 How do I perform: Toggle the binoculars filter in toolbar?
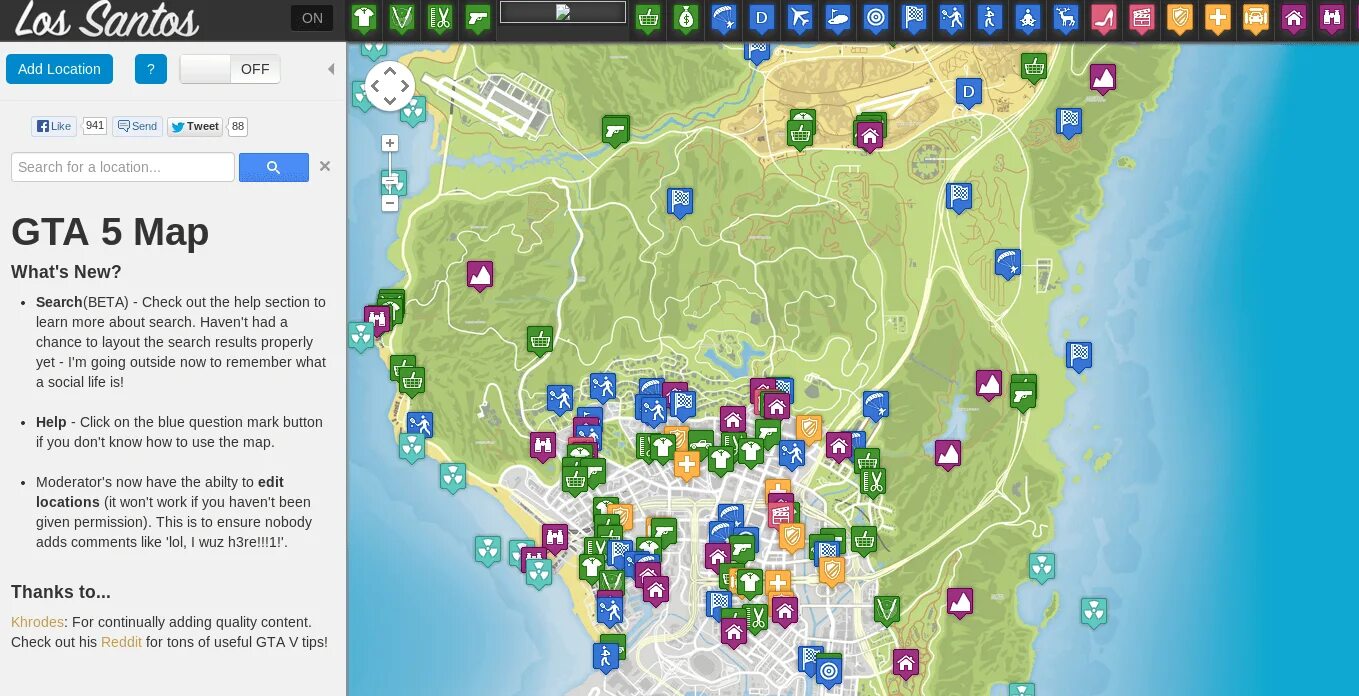click(1332, 18)
